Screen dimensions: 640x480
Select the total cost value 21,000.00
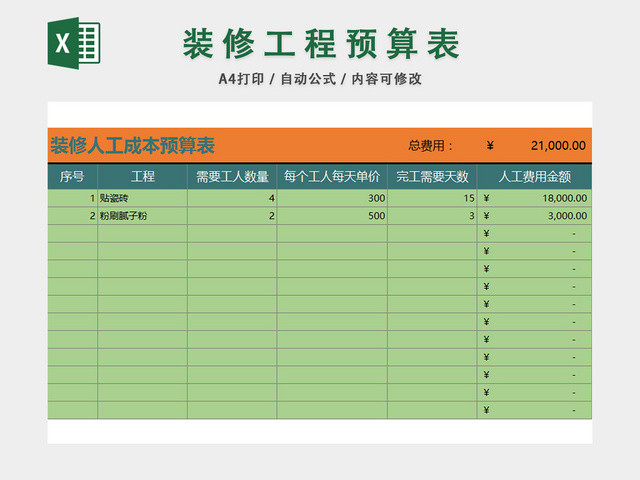558,146
